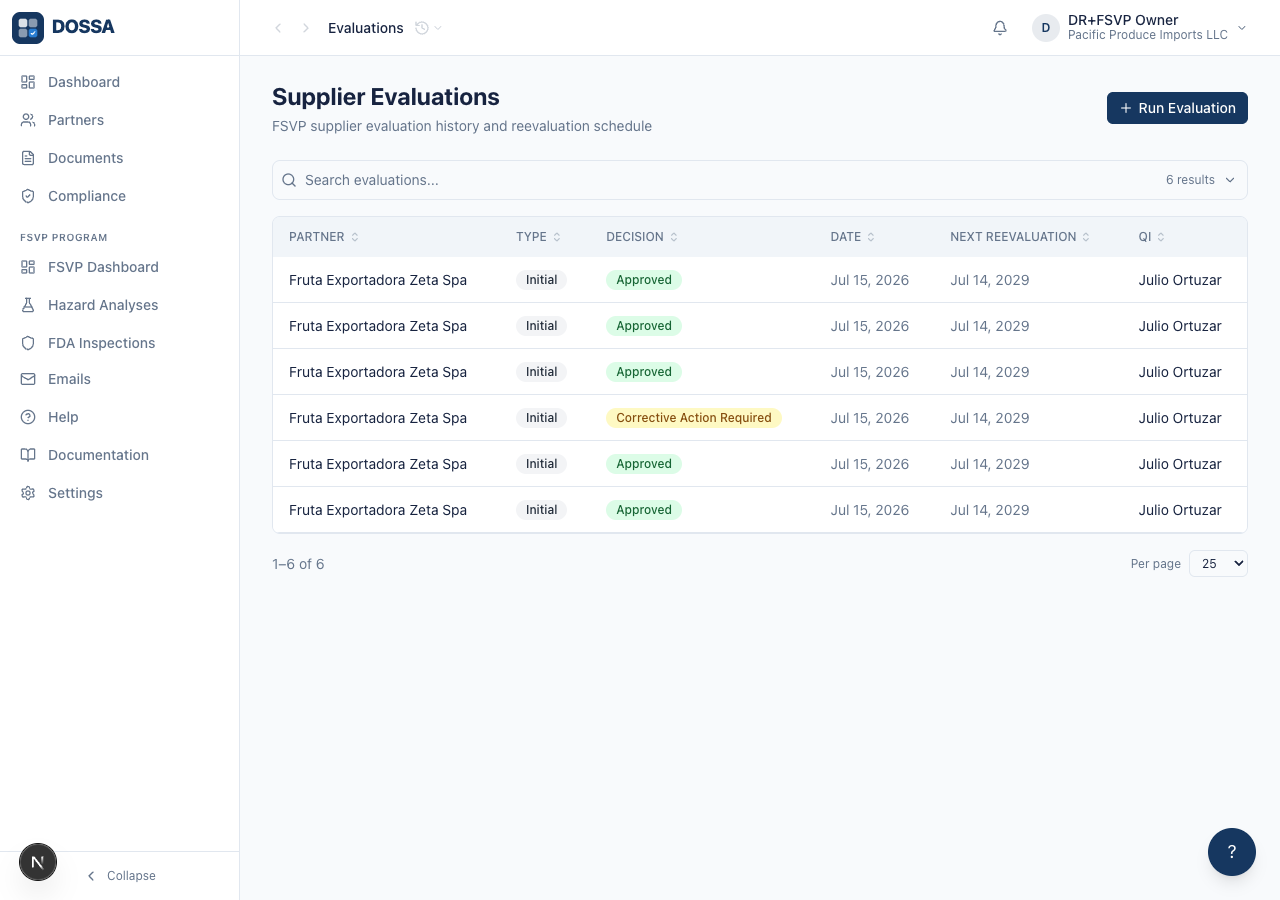This screenshot has height=900, width=1280.
Task: Collapse the sidebar
Action: click(x=120, y=876)
